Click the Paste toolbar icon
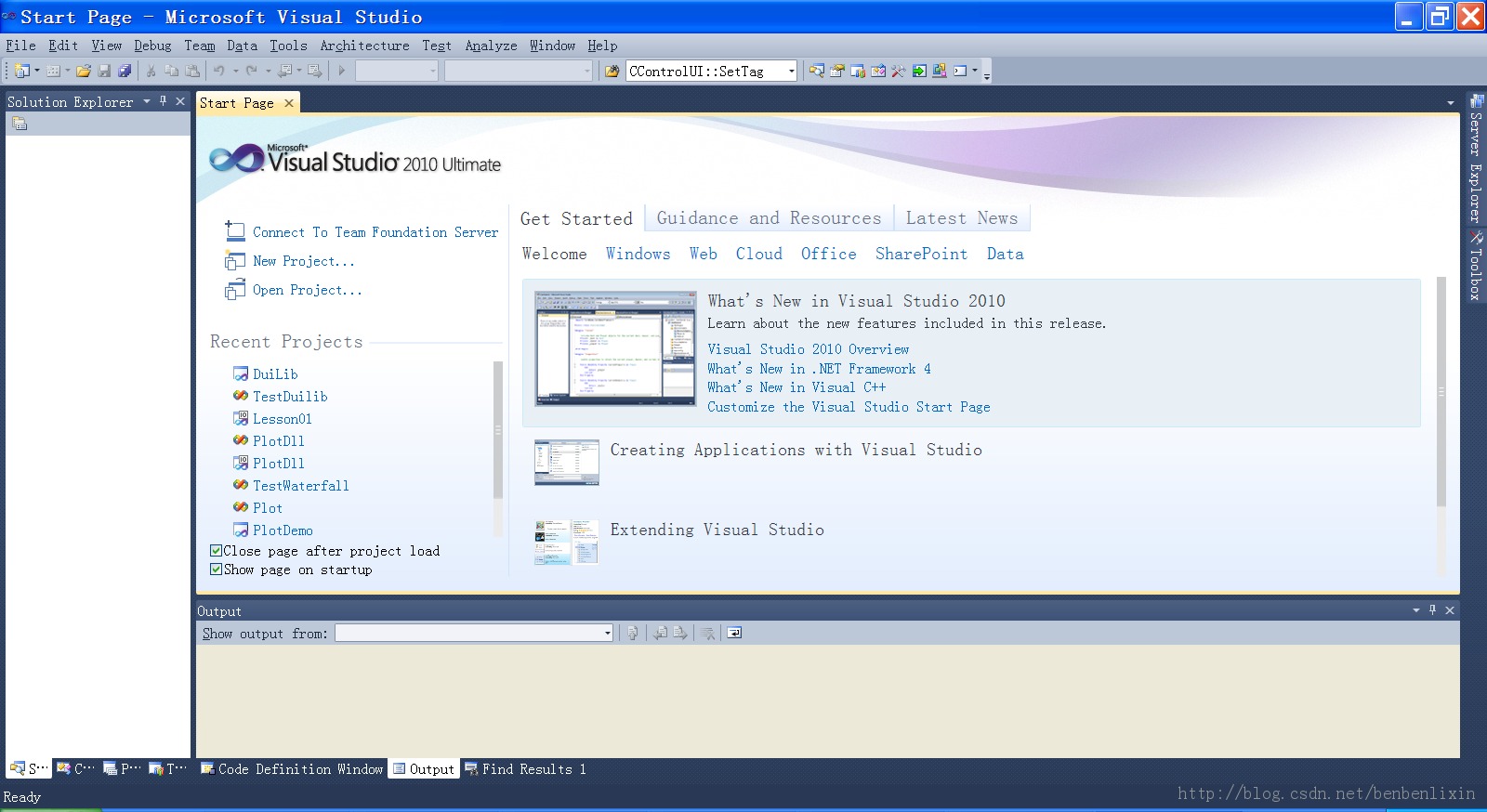This screenshot has height=812, width=1487. [192, 71]
